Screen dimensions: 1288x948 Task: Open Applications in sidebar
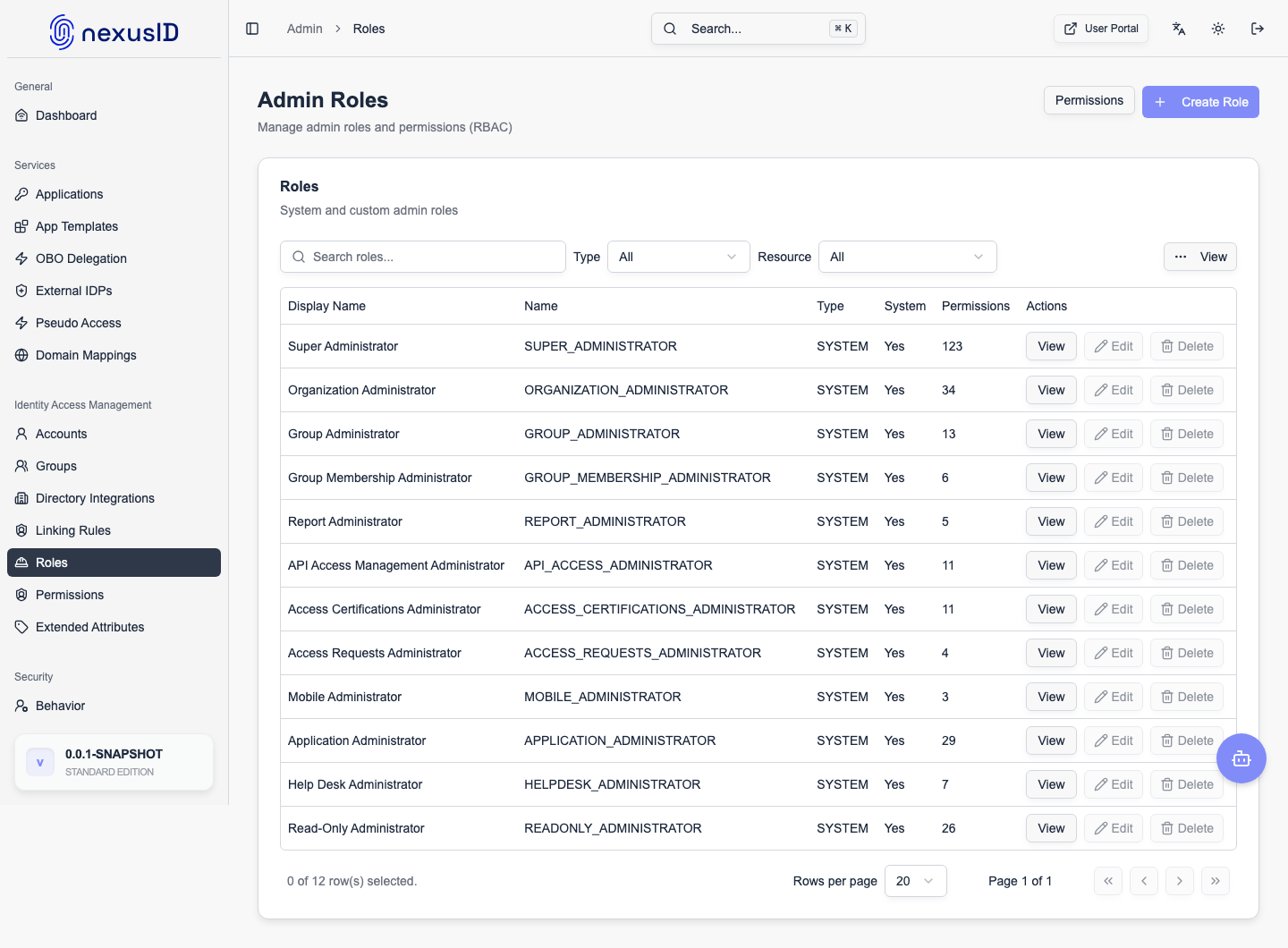coord(114,194)
